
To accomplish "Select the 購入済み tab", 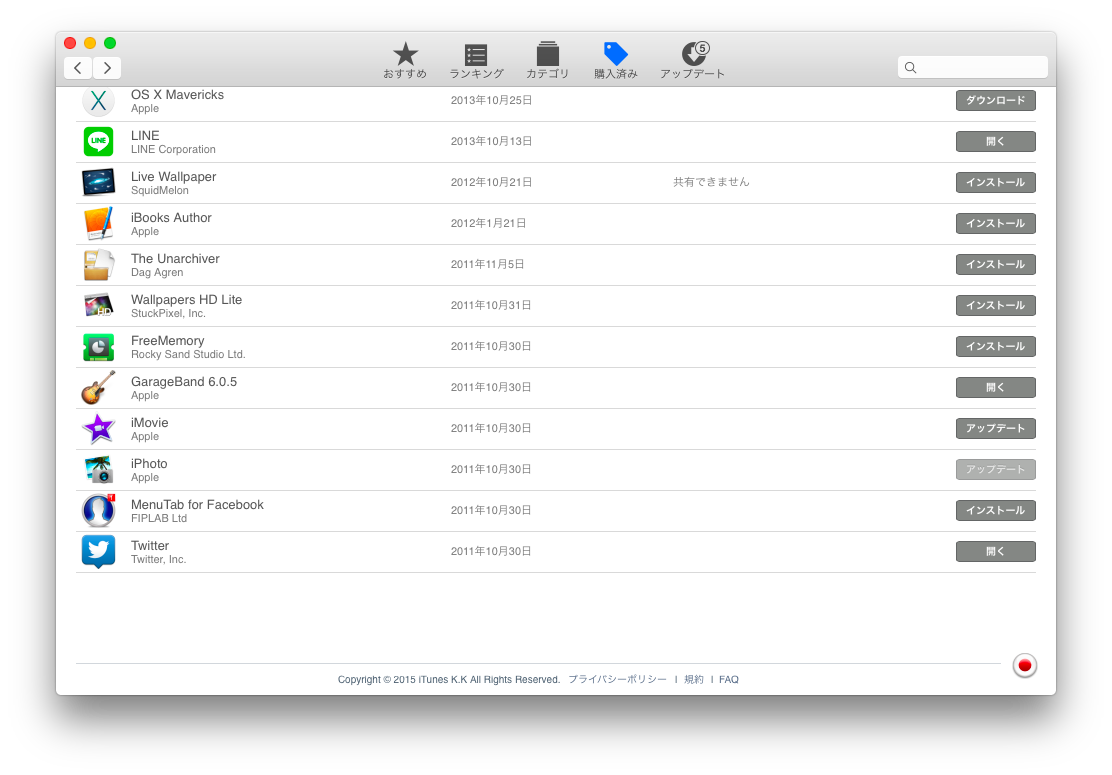I will [616, 60].
